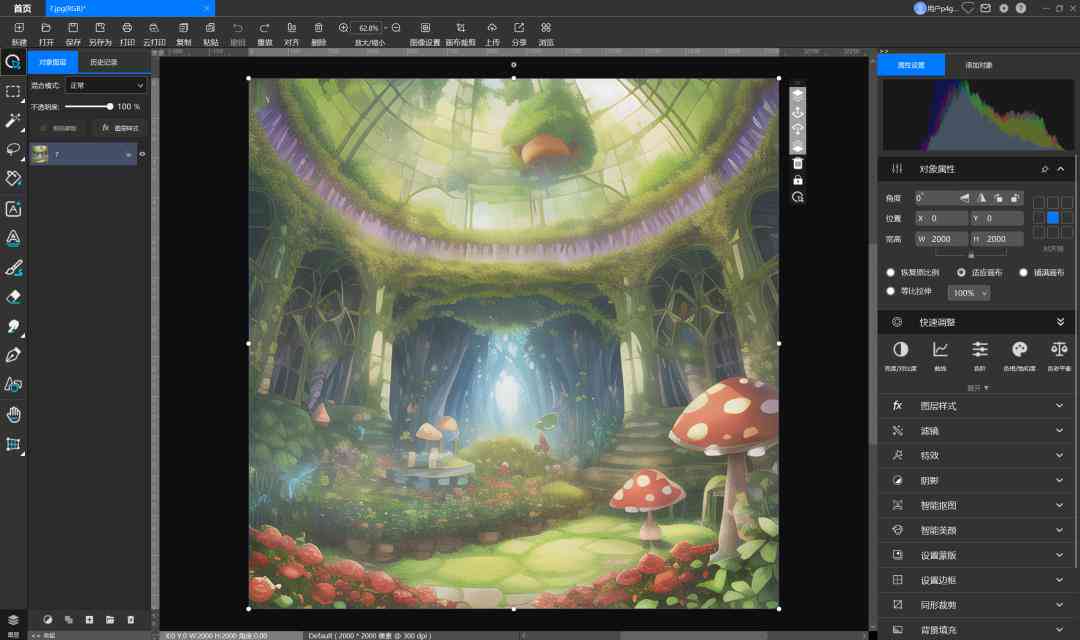Select the pen path tool

pyautogui.click(x=13, y=355)
